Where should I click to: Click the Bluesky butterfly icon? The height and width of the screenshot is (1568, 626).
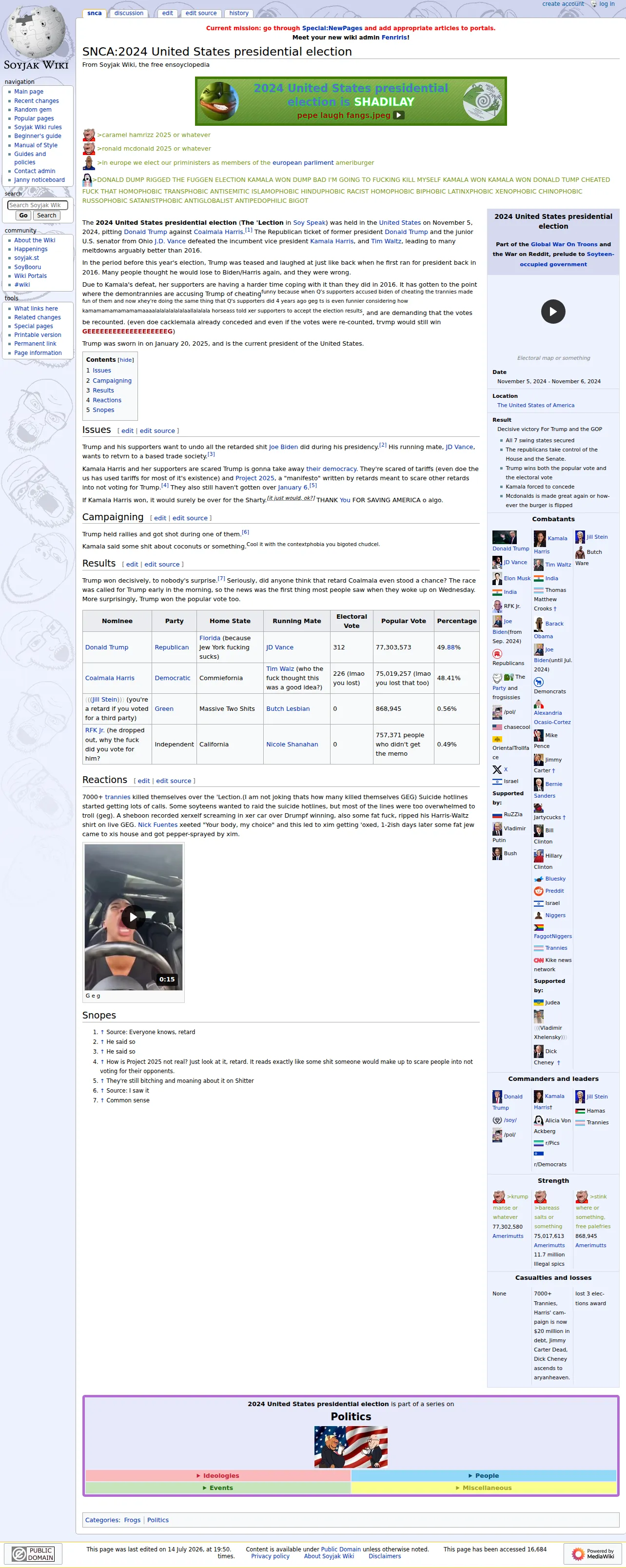[x=538, y=879]
